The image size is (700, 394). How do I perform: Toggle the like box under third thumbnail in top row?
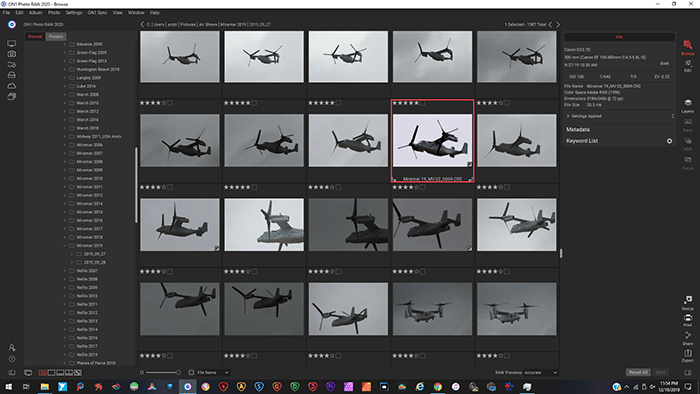[338, 103]
